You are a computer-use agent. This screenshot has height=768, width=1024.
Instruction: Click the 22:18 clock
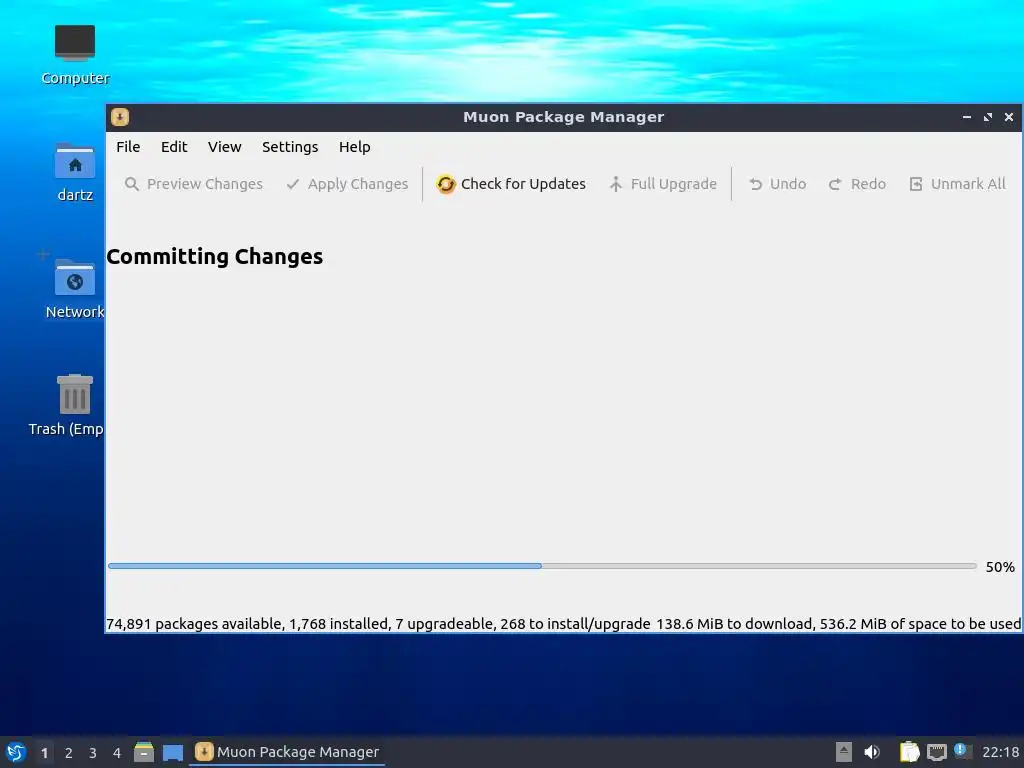(1000, 752)
